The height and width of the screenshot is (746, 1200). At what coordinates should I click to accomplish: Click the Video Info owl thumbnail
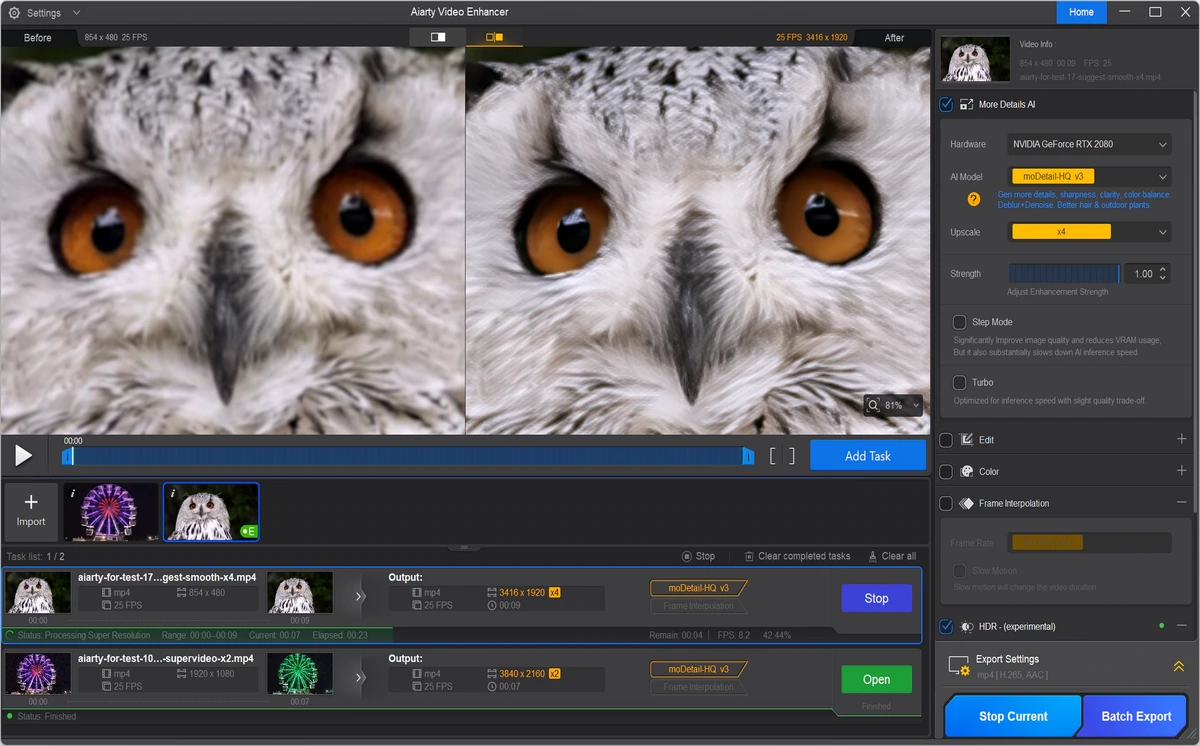coord(975,59)
